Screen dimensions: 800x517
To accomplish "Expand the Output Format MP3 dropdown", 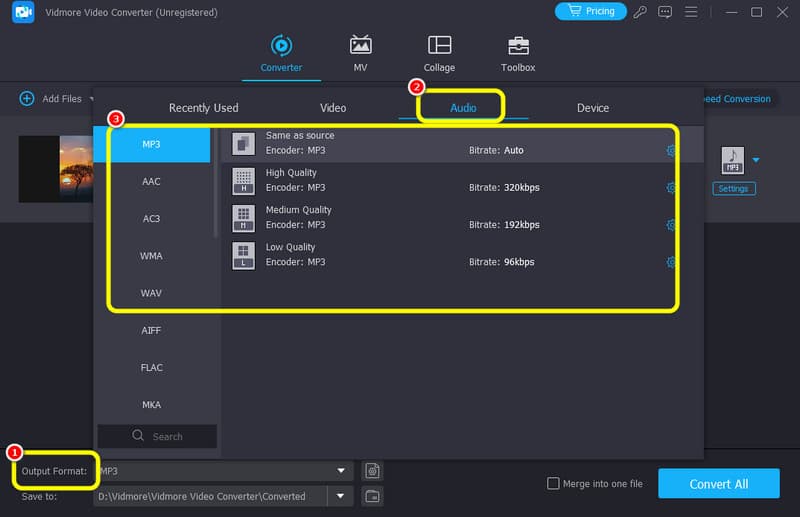I will point(342,470).
